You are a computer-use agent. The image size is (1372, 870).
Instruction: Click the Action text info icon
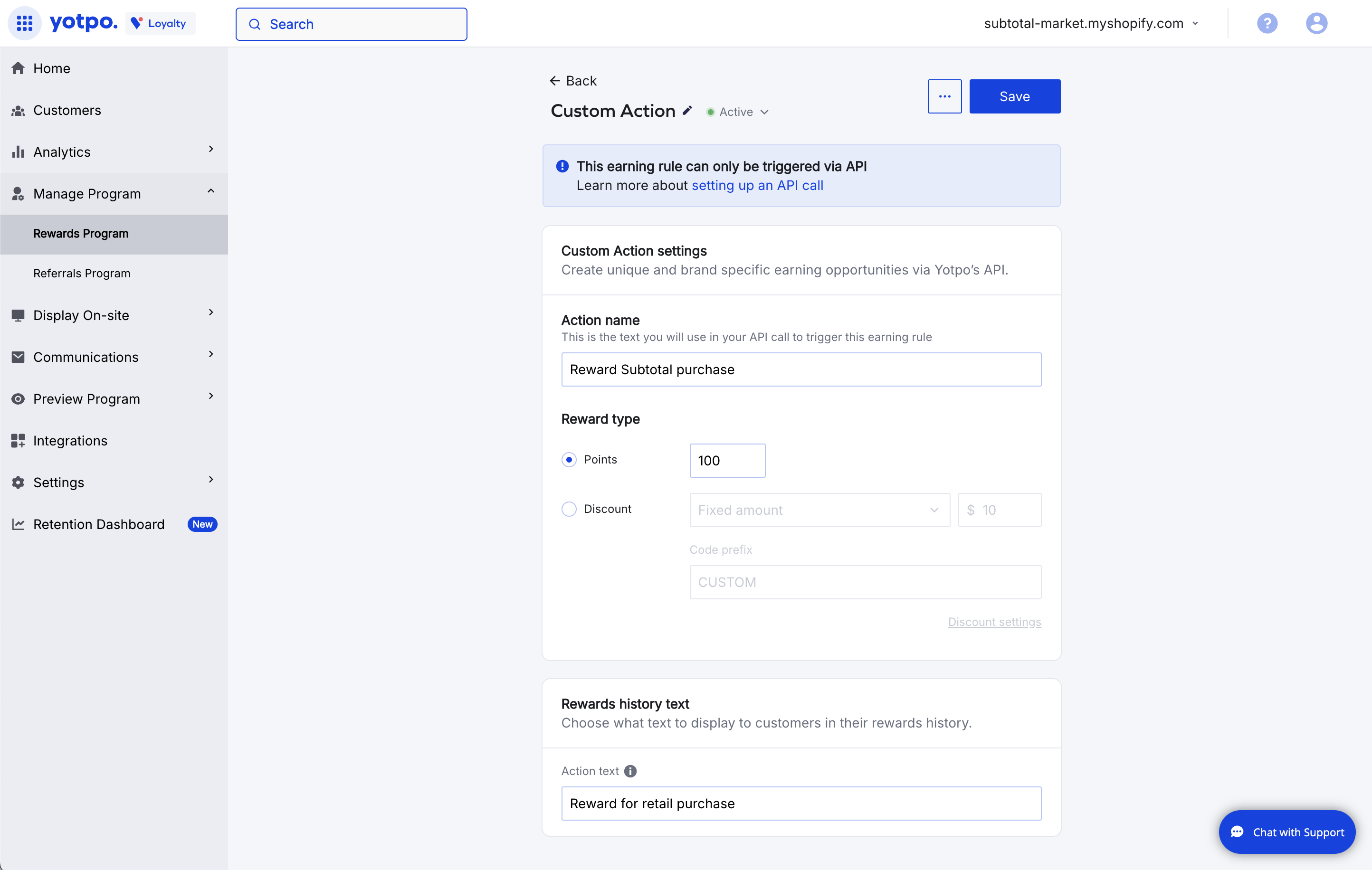click(630, 771)
